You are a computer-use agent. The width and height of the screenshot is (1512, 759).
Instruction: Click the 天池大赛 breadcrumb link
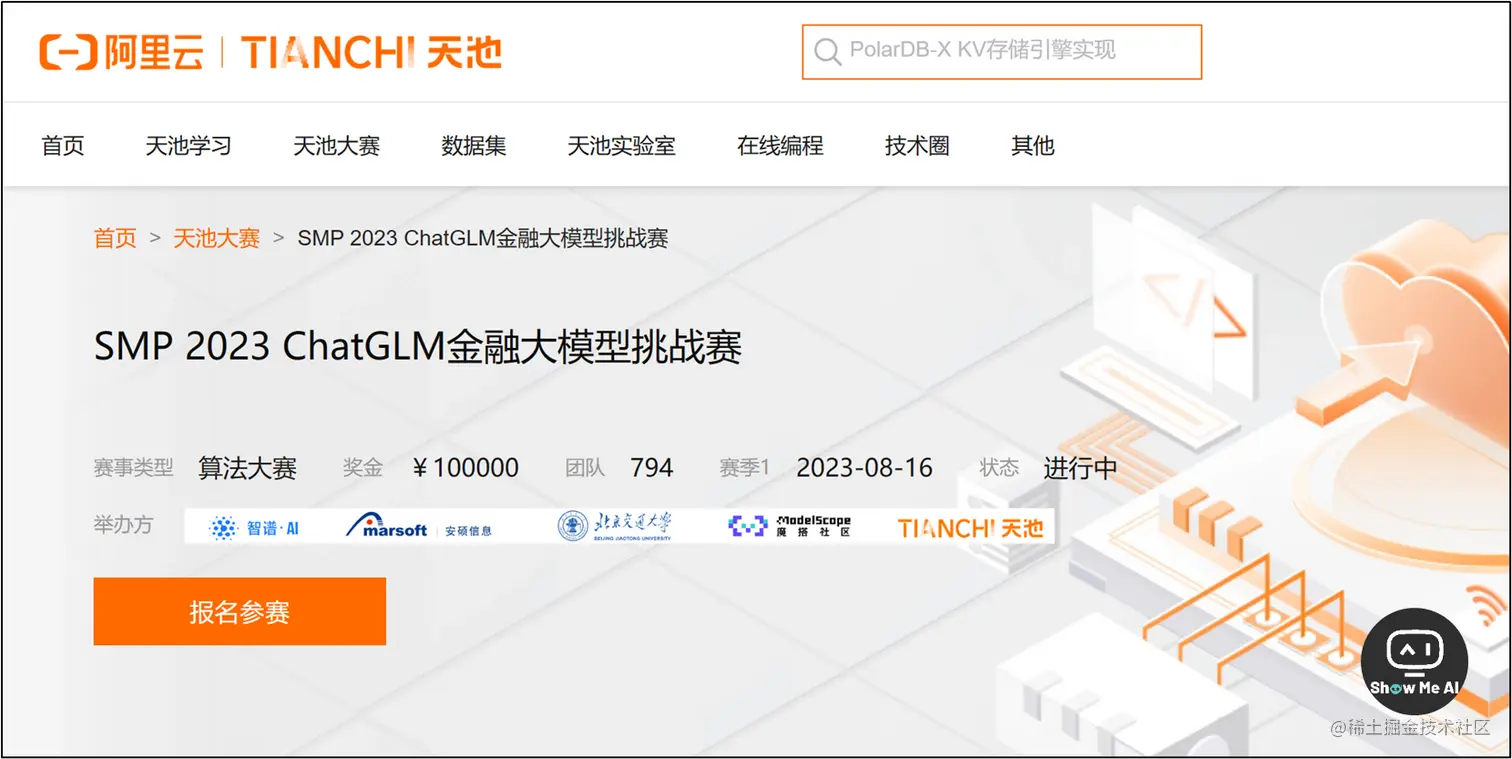tap(216, 238)
